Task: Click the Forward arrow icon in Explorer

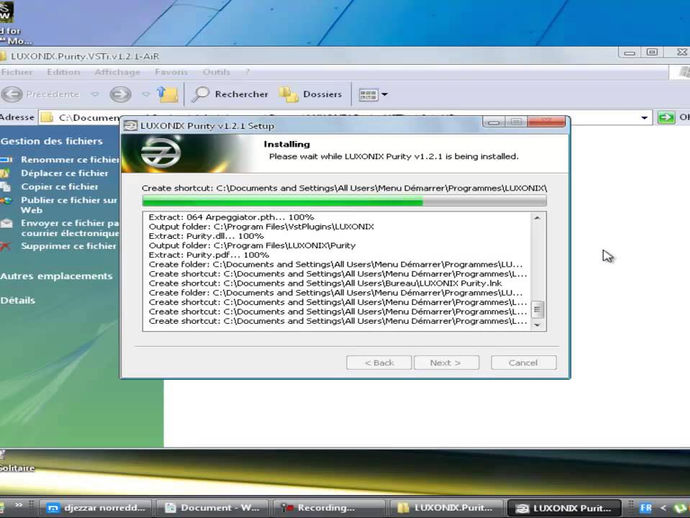Action: coord(120,94)
